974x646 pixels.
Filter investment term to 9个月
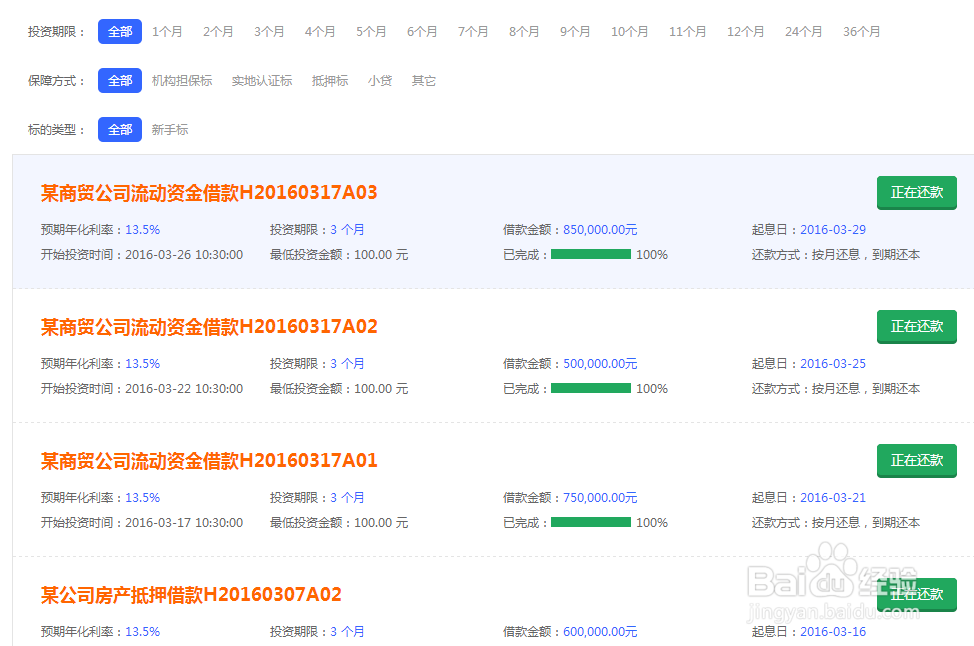575,32
